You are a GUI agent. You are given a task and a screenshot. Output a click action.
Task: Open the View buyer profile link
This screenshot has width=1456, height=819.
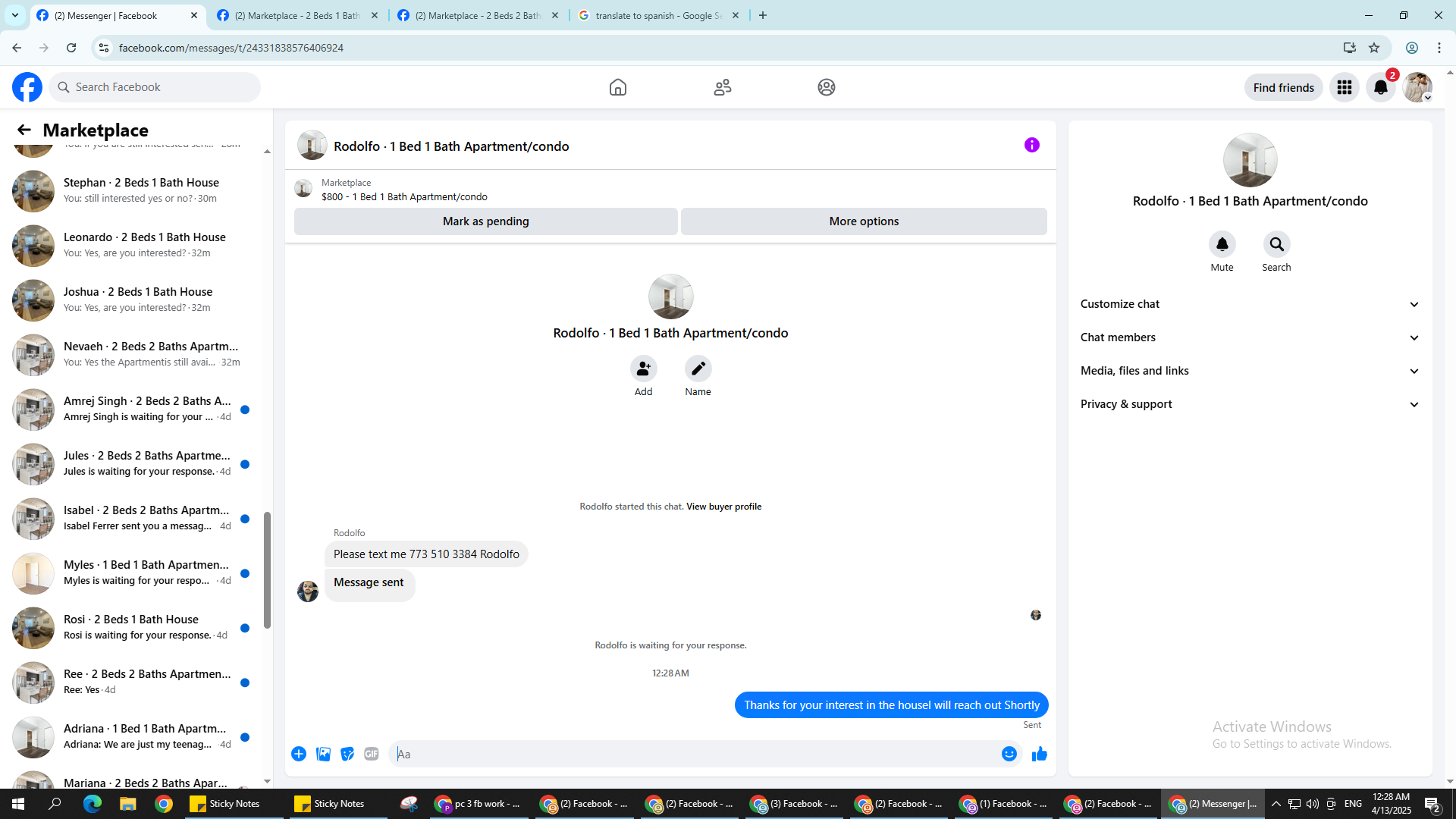(x=723, y=507)
